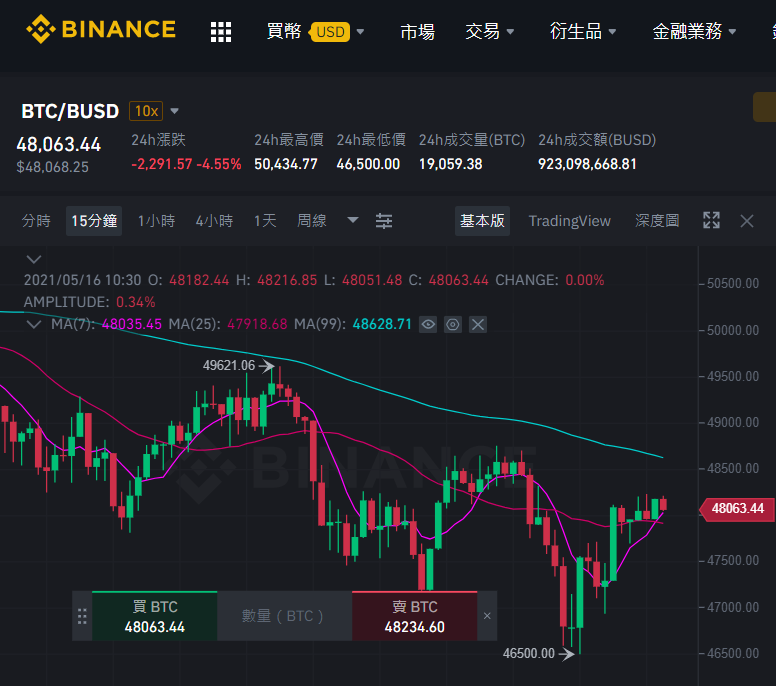Viewport: 776px width, 686px height.
Task: Switch to 周線 interval
Action: [312, 221]
